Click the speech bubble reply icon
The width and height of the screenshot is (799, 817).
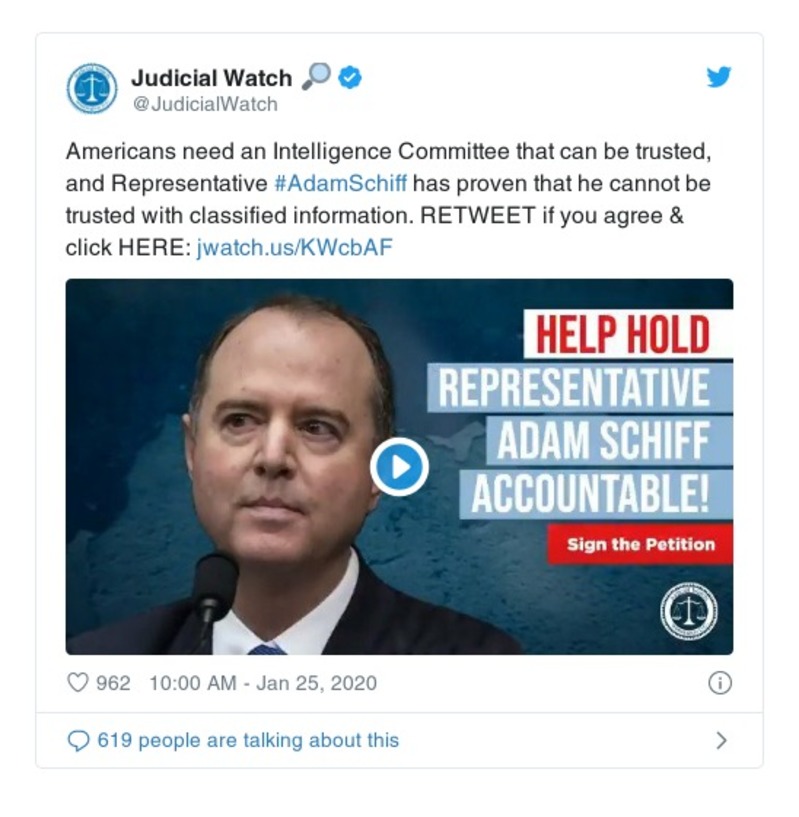(x=78, y=740)
